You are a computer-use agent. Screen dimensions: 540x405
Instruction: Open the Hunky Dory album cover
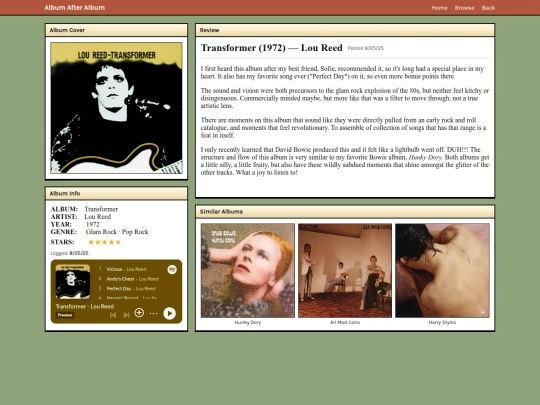click(248, 270)
